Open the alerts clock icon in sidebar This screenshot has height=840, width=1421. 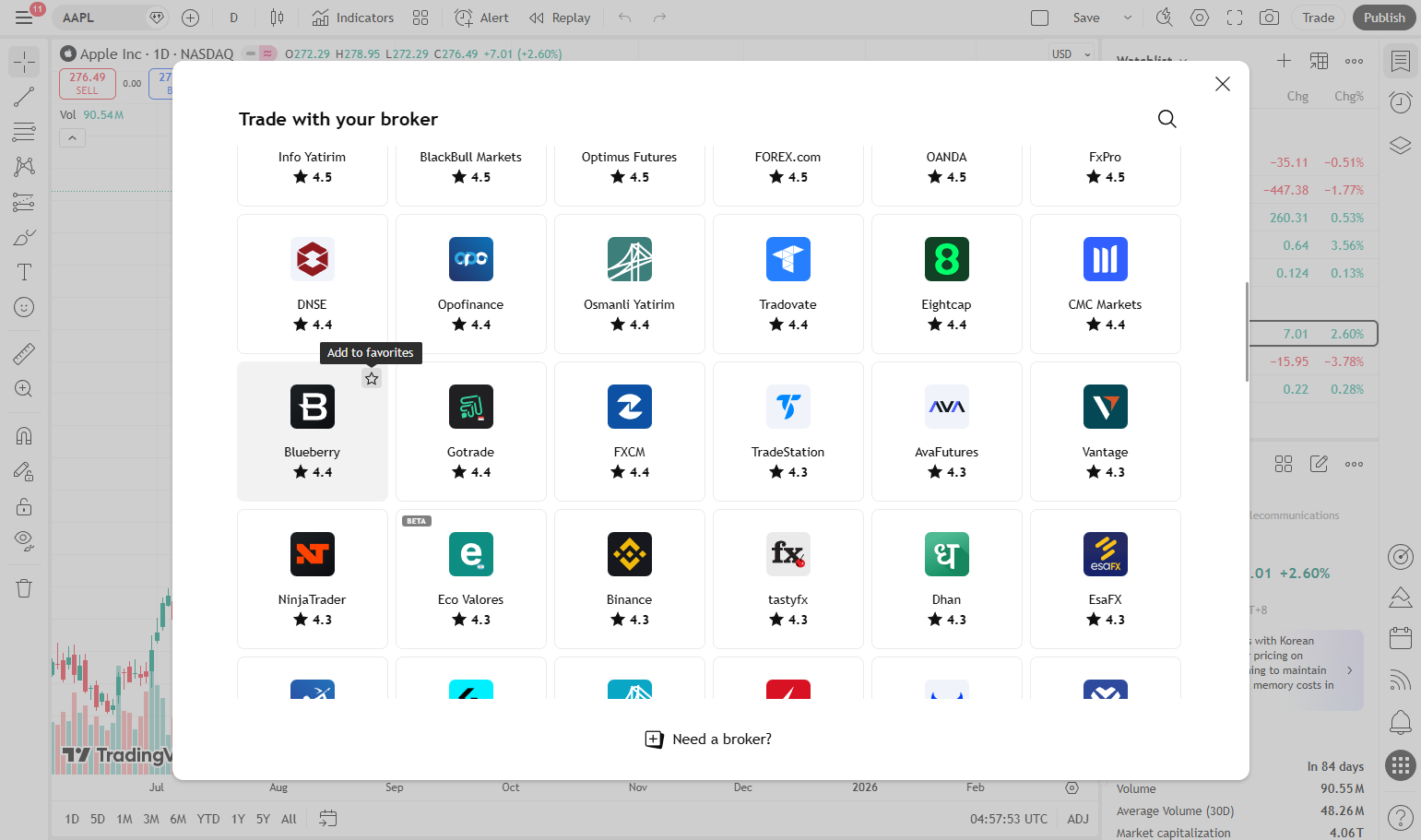1401,102
